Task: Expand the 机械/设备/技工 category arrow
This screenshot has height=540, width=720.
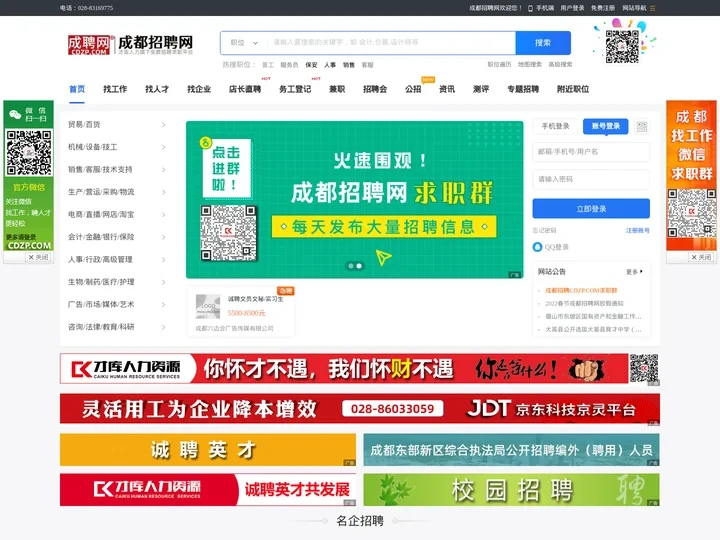Action: tap(163, 147)
